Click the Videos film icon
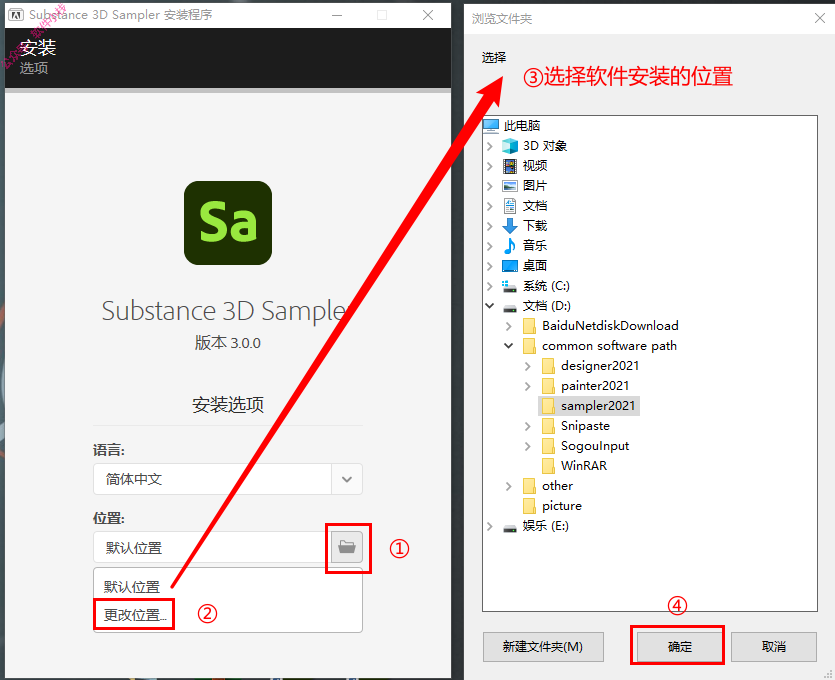This screenshot has height=680, width=835. (510, 166)
